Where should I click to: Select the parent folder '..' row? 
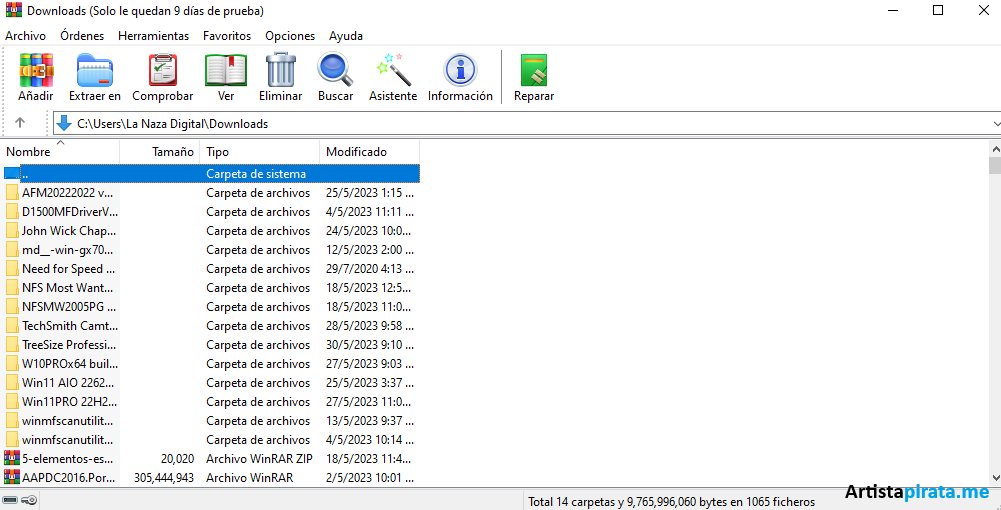(x=211, y=174)
